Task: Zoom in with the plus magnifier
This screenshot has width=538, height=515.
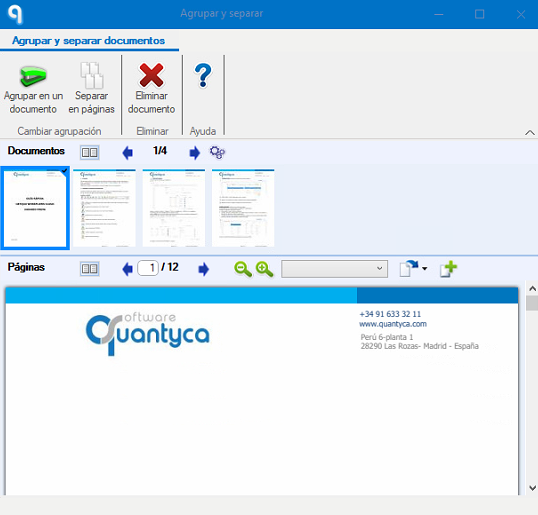Action: tap(264, 269)
